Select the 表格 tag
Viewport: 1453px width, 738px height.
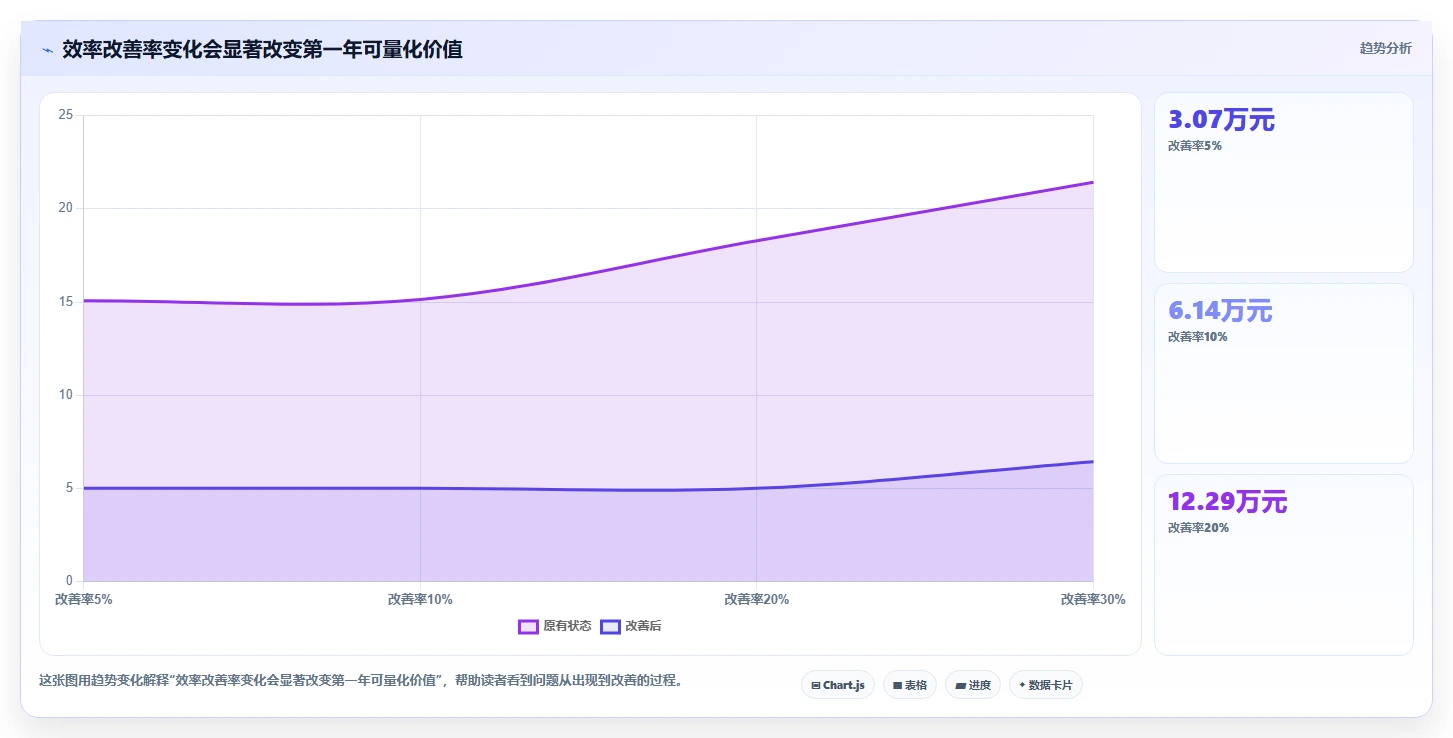click(x=910, y=685)
